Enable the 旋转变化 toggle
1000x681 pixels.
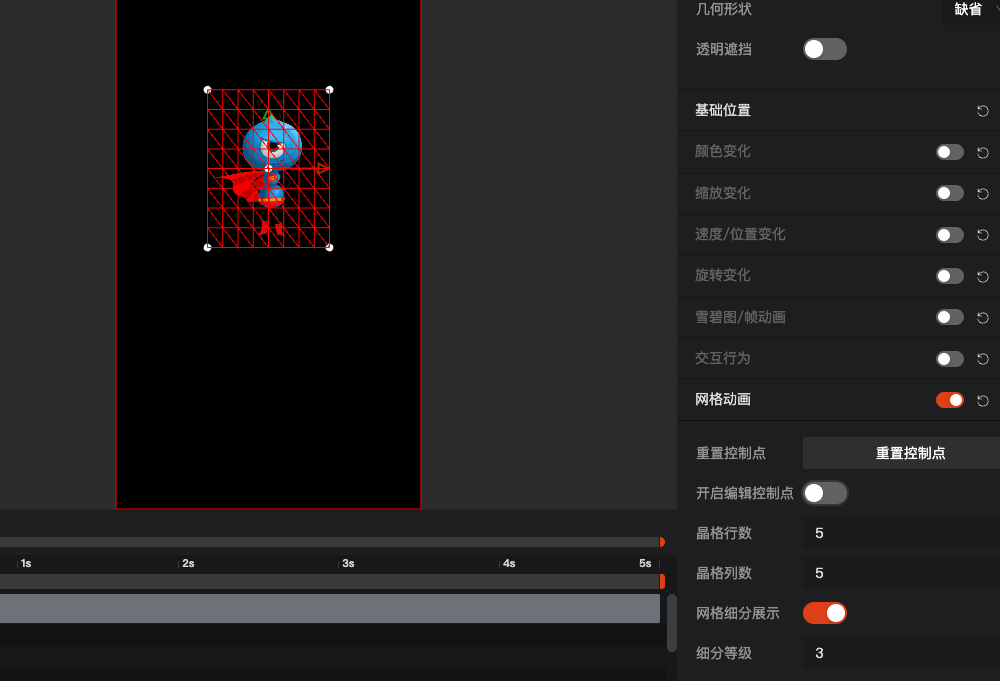point(950,276)
